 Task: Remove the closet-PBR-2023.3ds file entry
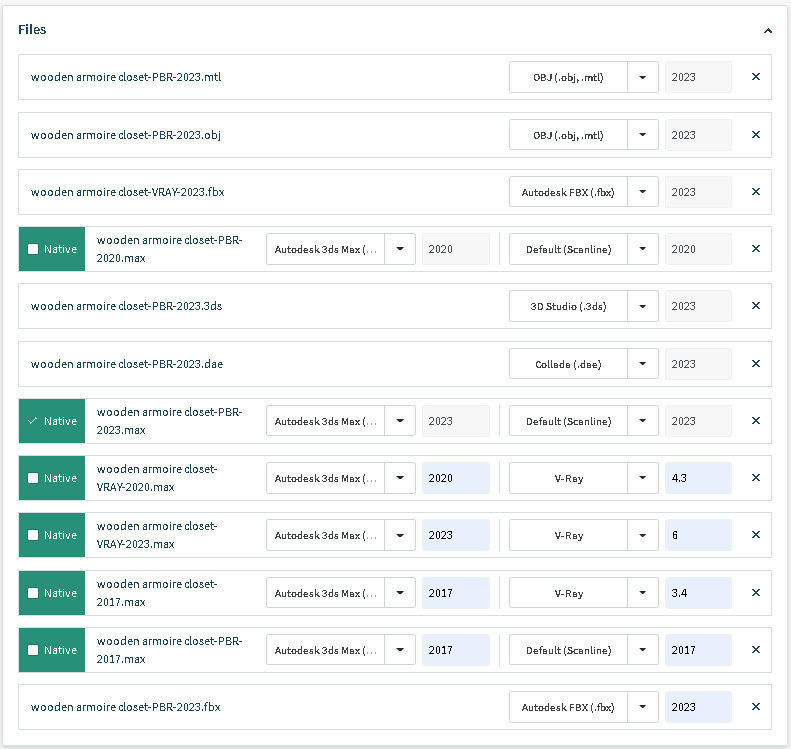point(755,306)
